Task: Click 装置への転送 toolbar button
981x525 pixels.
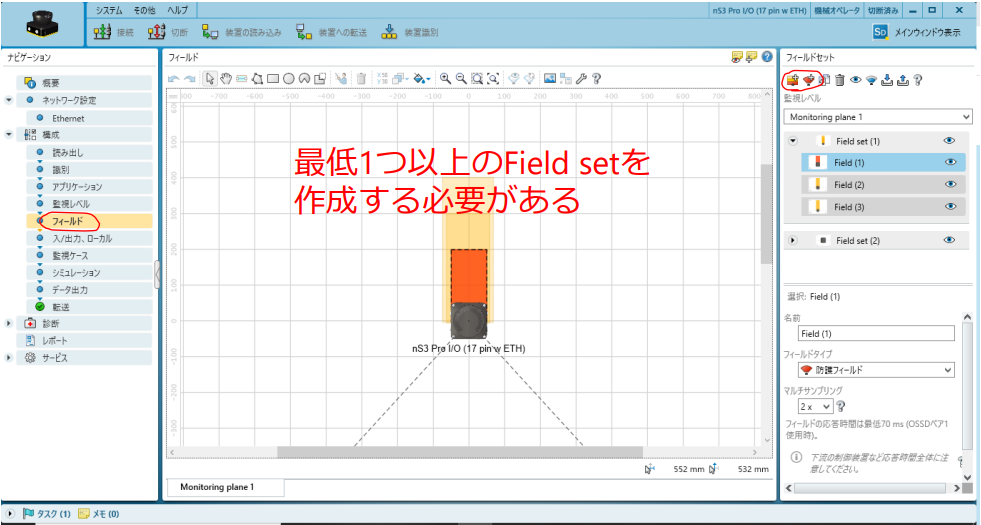Action: (x=331, y=33)
